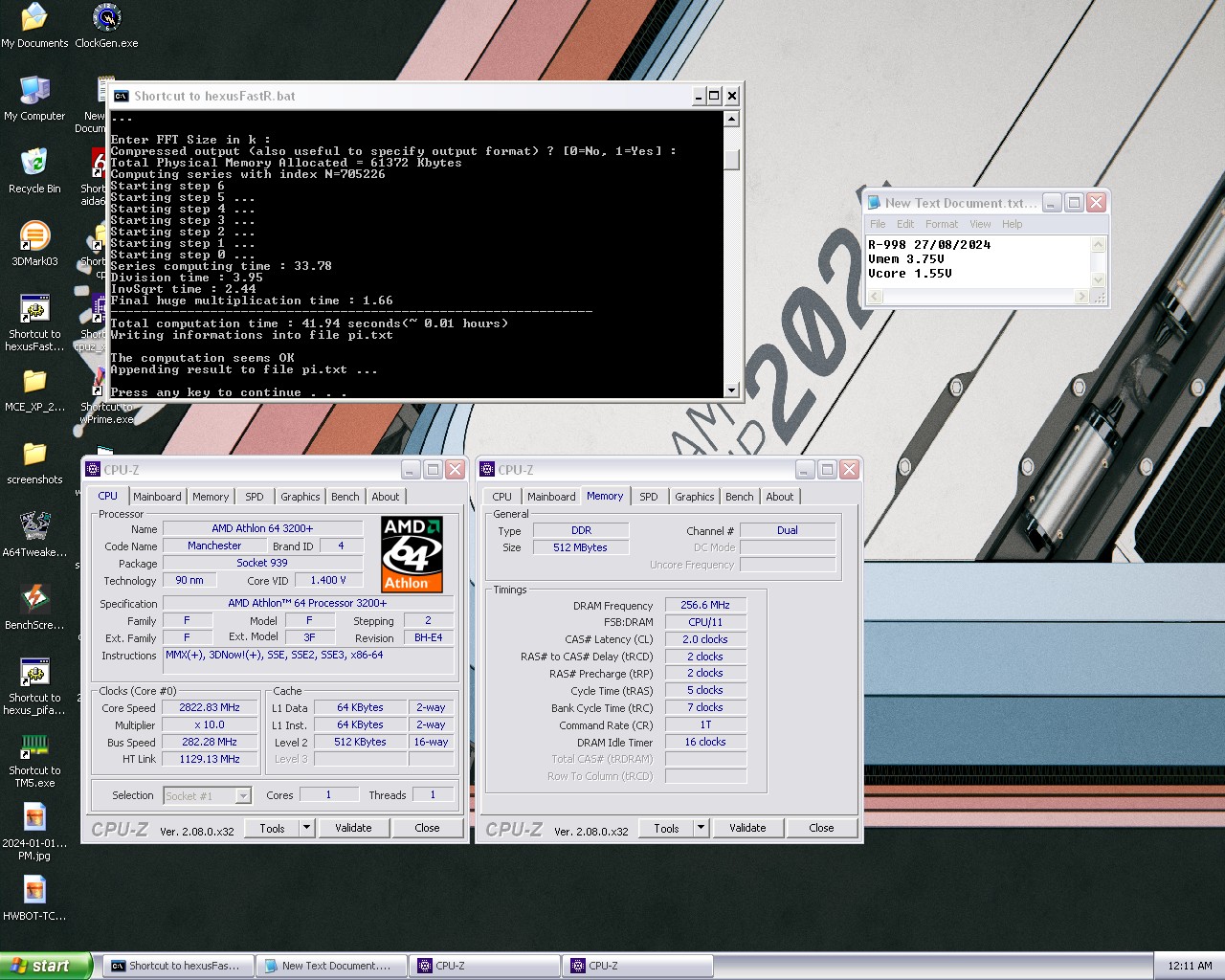
Task: Open Notepad Edit menu
Action: (905, 224)
